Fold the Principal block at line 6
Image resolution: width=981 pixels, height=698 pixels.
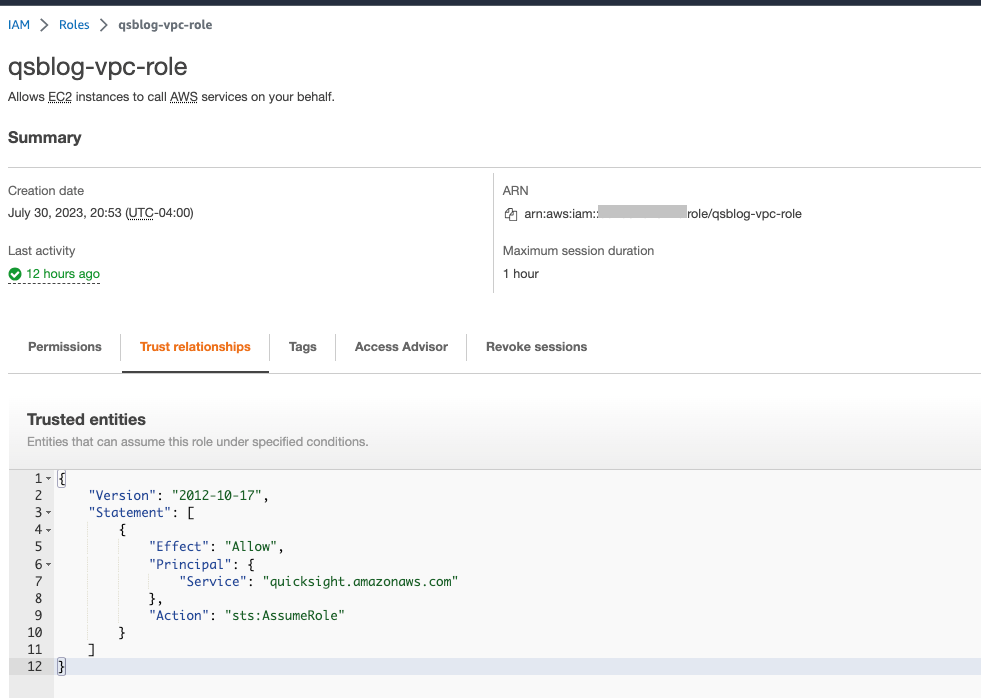click(49, 564)
